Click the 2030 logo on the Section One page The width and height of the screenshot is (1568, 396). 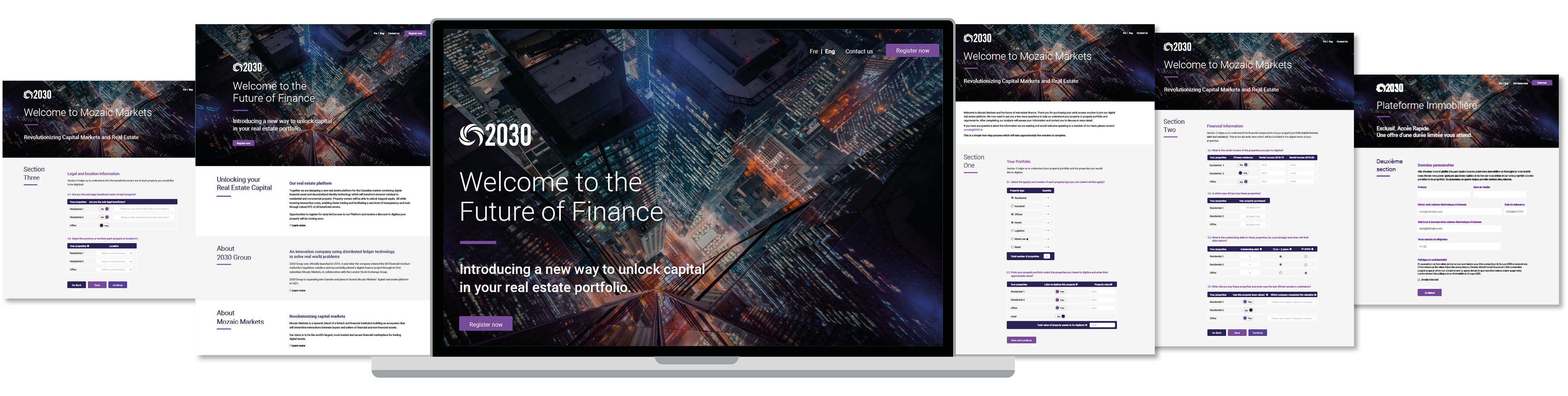pyautogui.click(x=978, y=38)
